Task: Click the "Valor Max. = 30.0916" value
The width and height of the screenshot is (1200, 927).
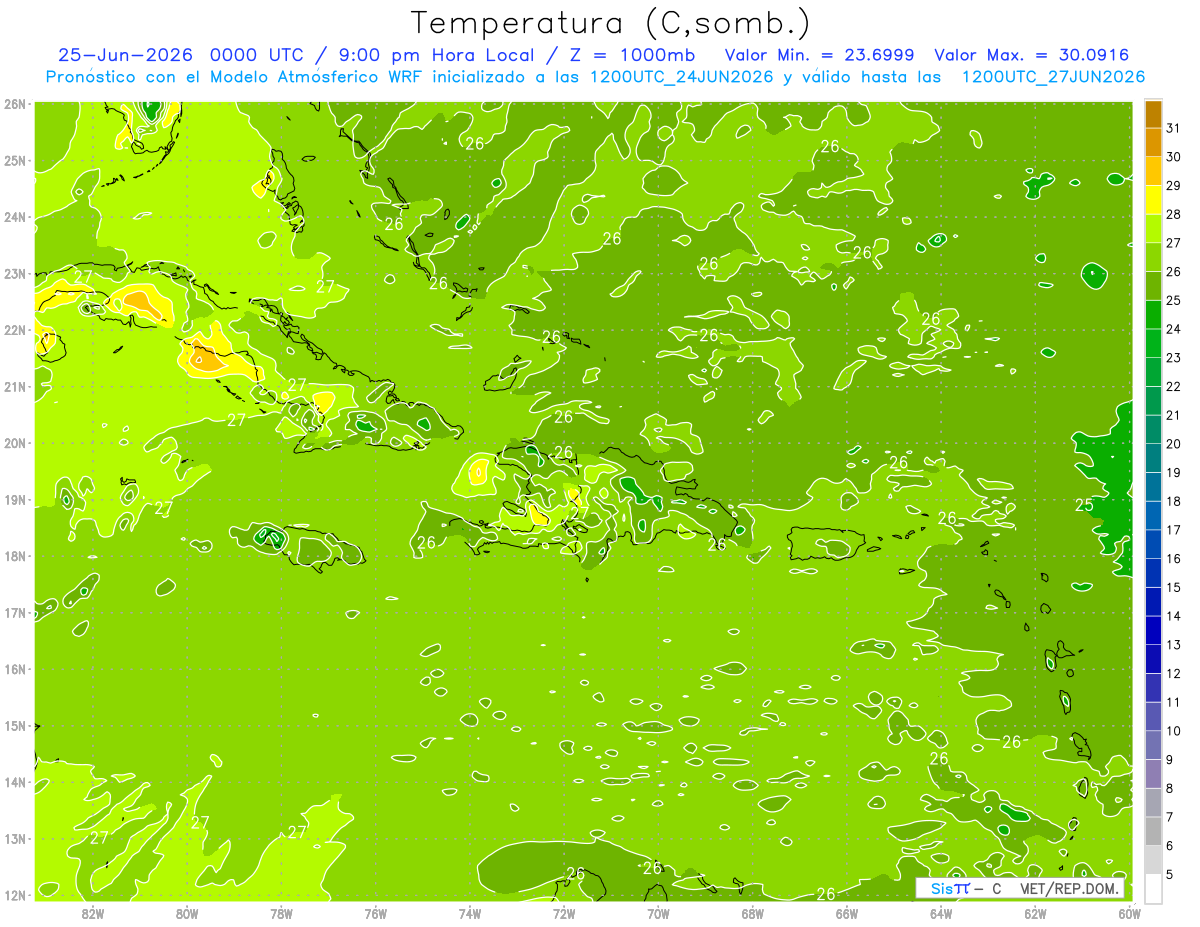Action: [x=1032, y=55]
